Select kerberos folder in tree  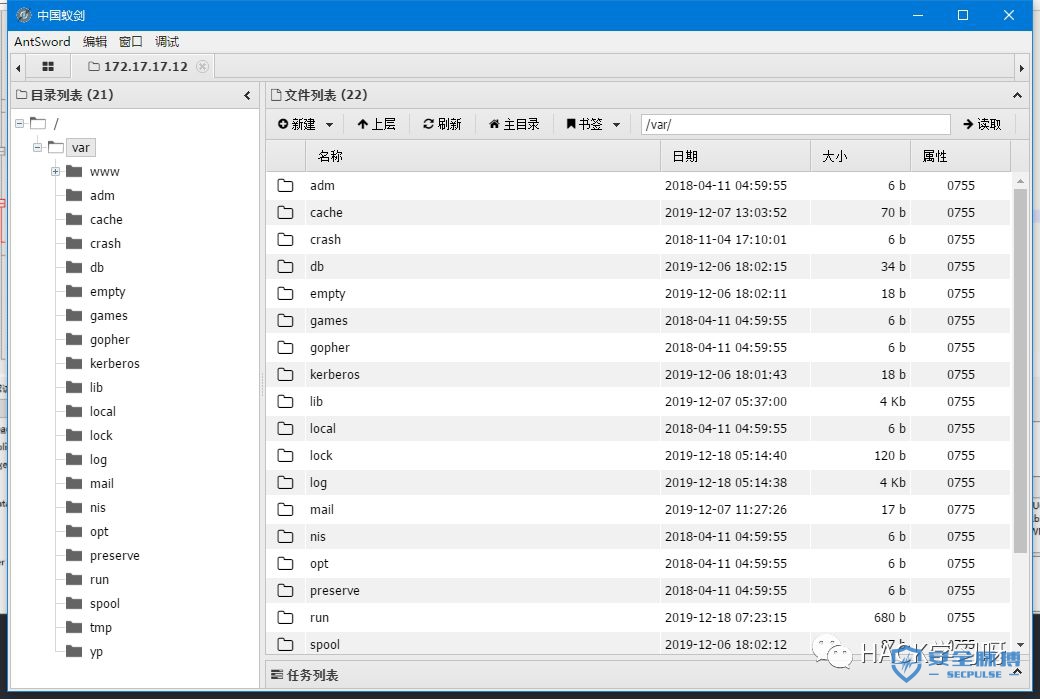tap(115, 363)
